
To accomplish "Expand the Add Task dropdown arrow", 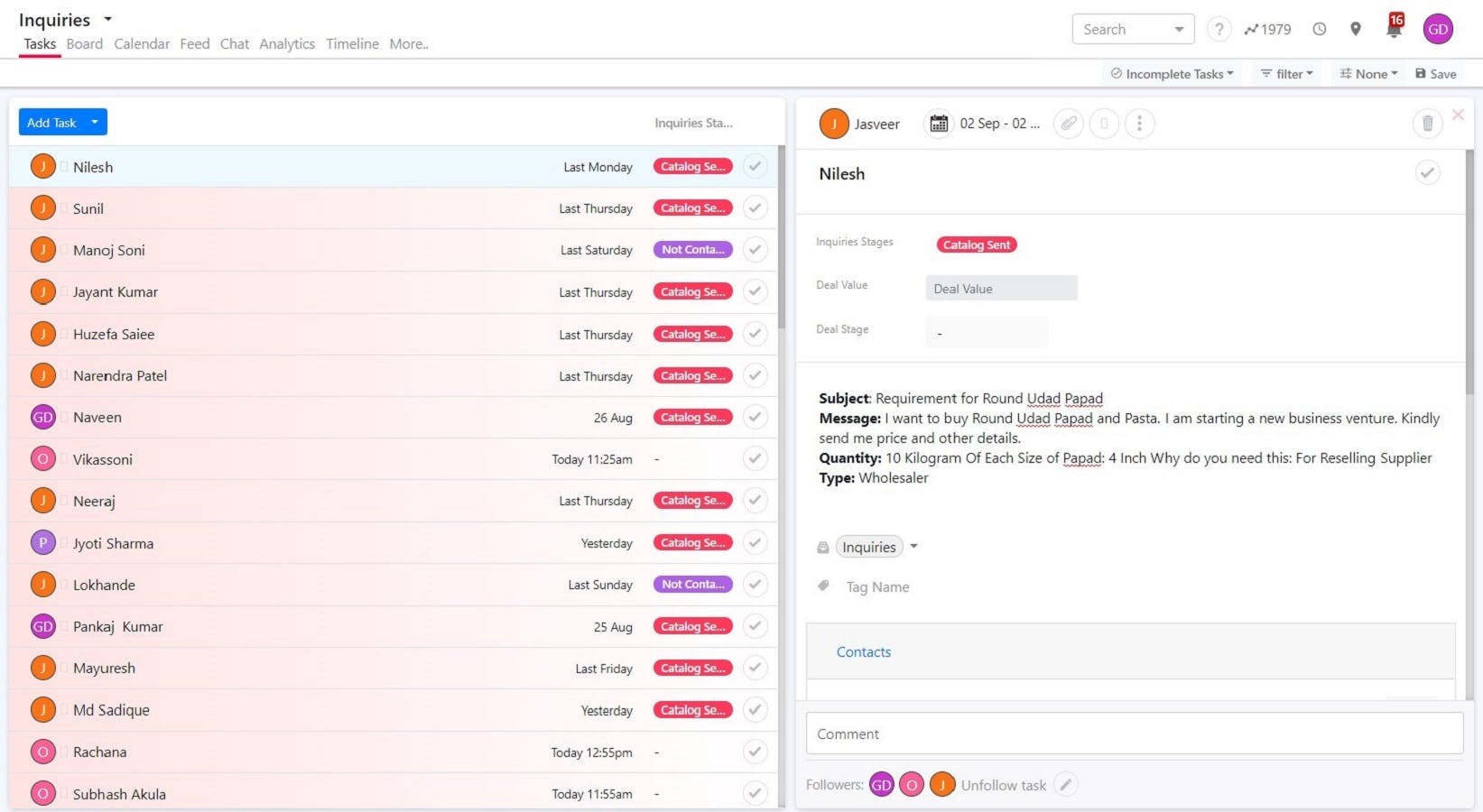I will tap(94, 122).
